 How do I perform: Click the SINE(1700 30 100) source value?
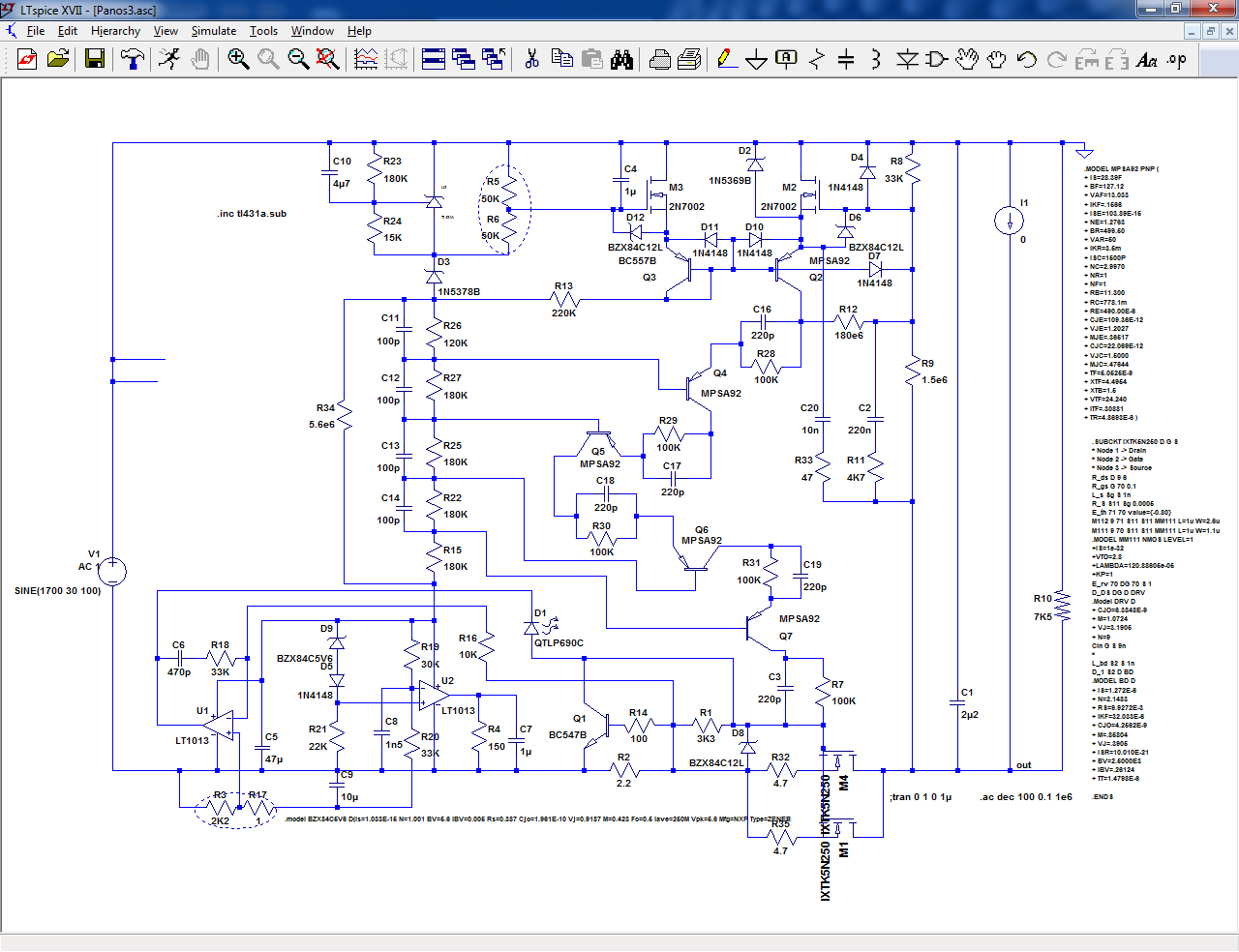click(58, 590)
